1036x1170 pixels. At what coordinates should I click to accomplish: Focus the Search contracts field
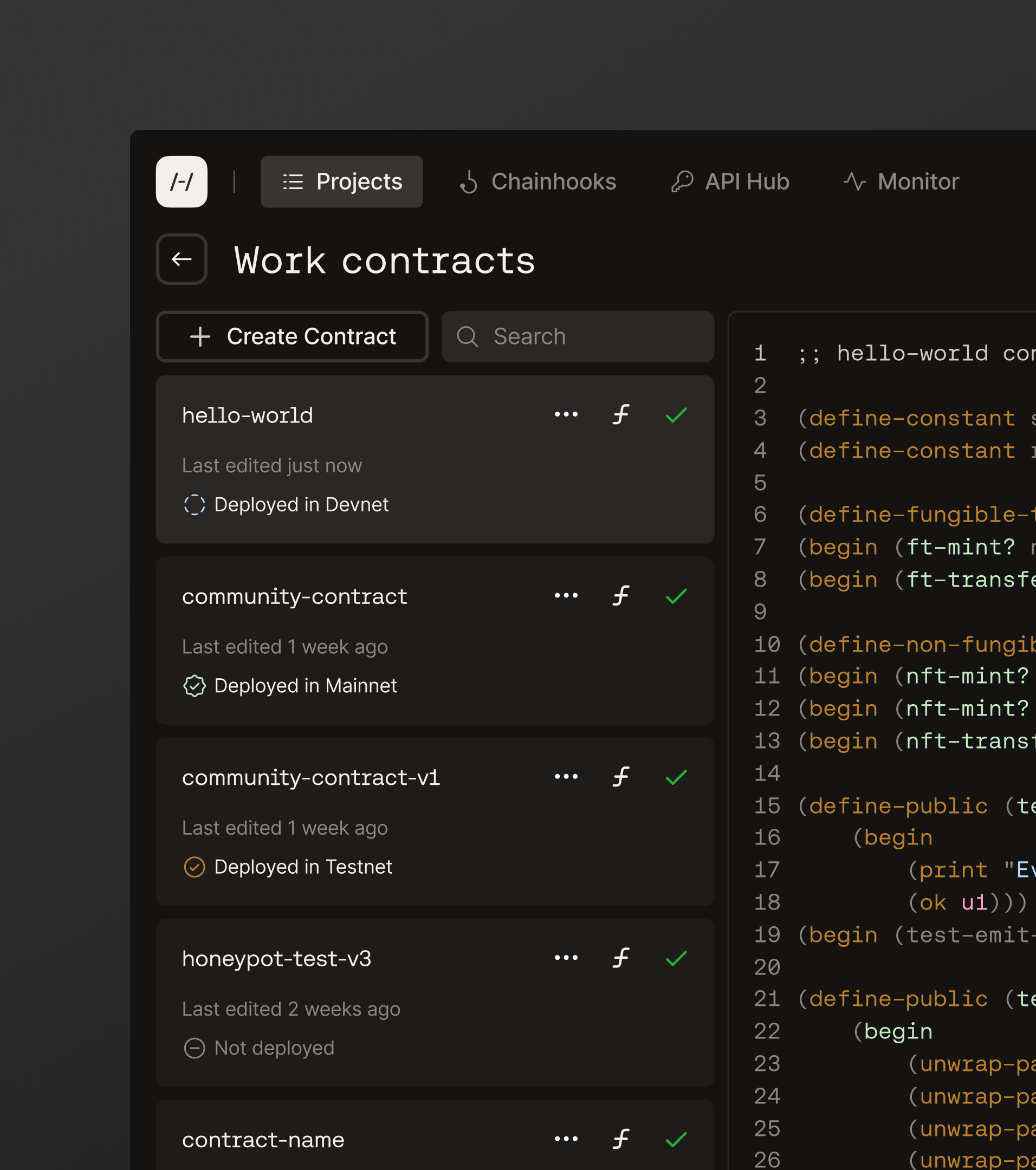578,336
